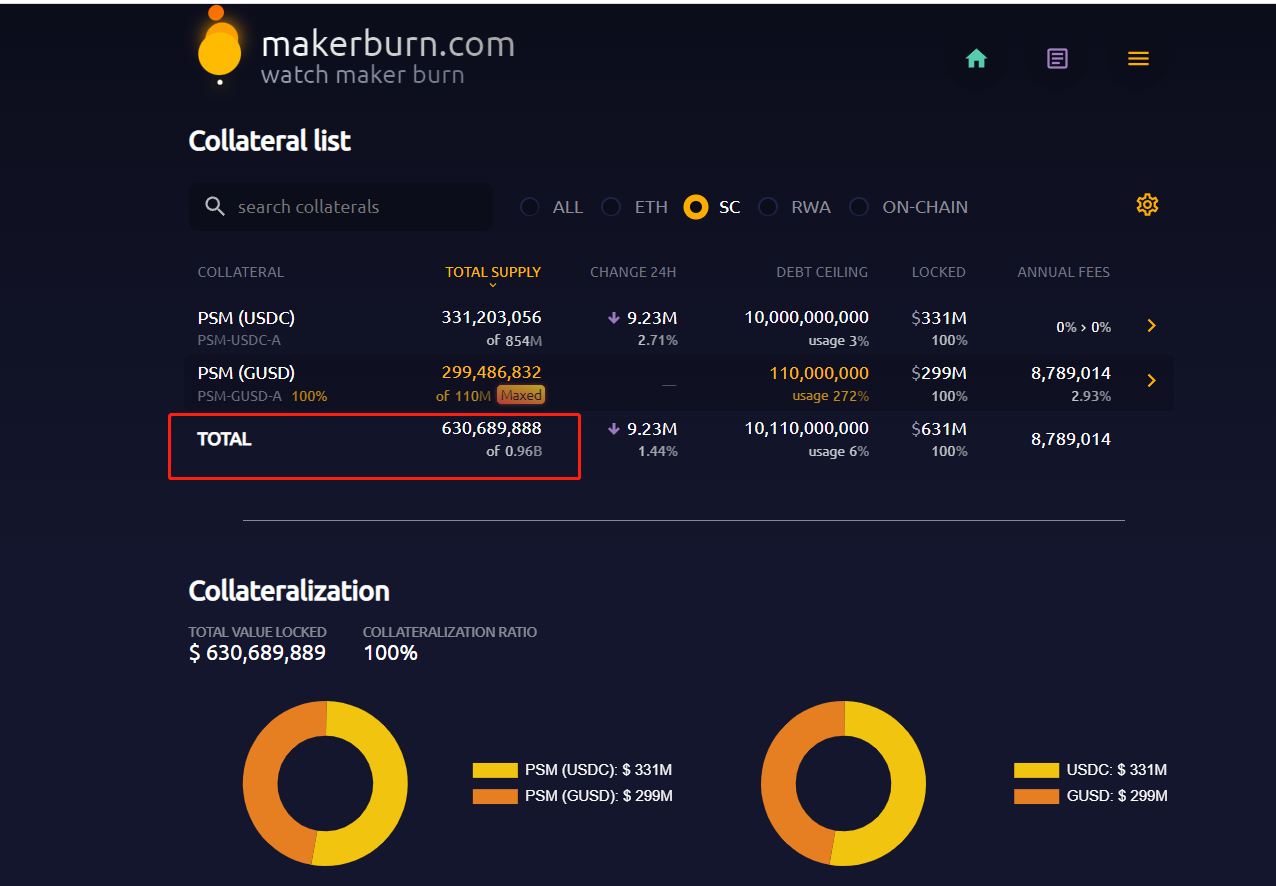Click the PSM (USDC) yellow legend swatch
Image resolution: width=1276 pixels, height=886 pixels.
495,770
